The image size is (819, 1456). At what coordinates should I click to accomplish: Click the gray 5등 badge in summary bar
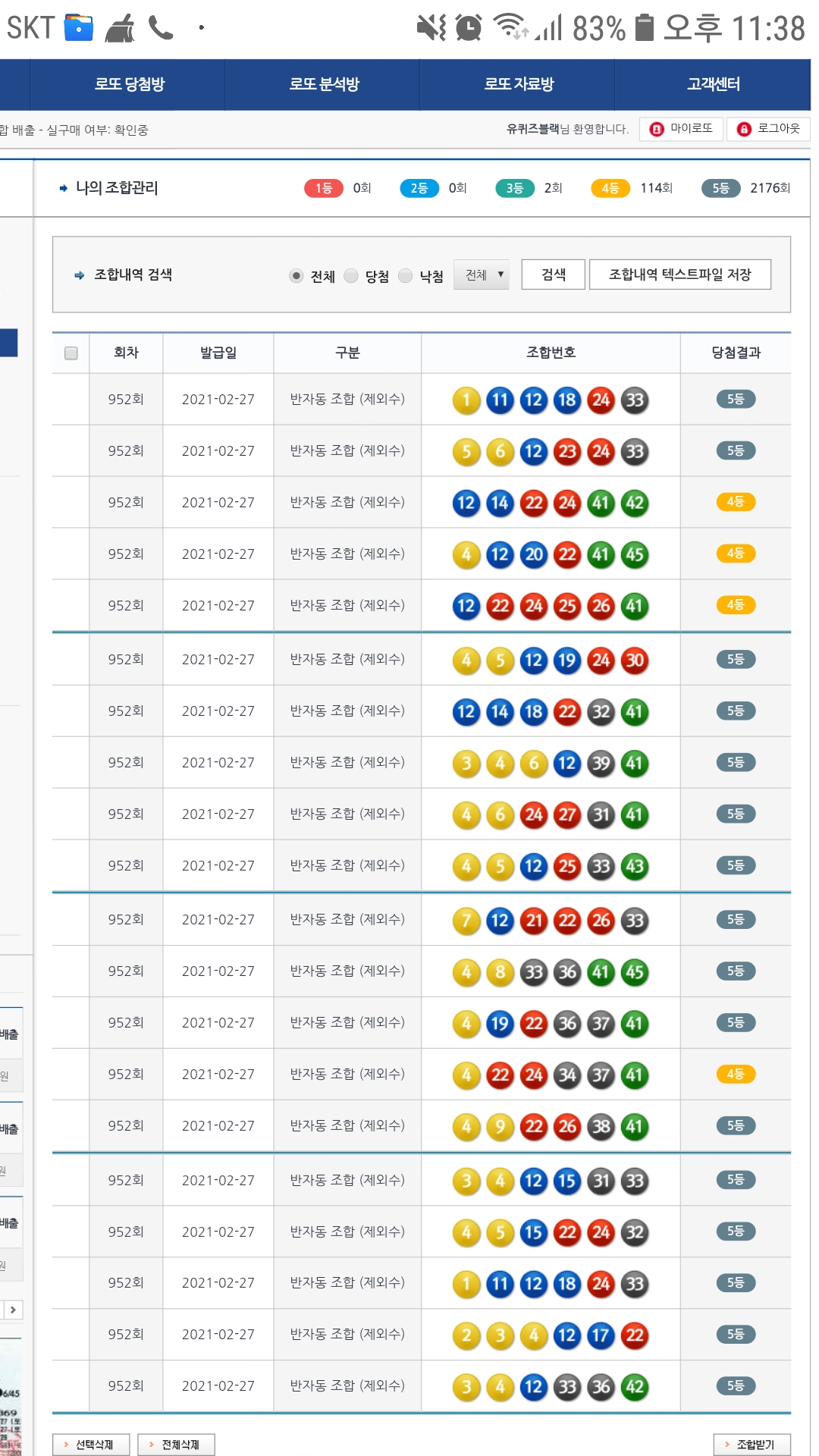coord(720,188)
